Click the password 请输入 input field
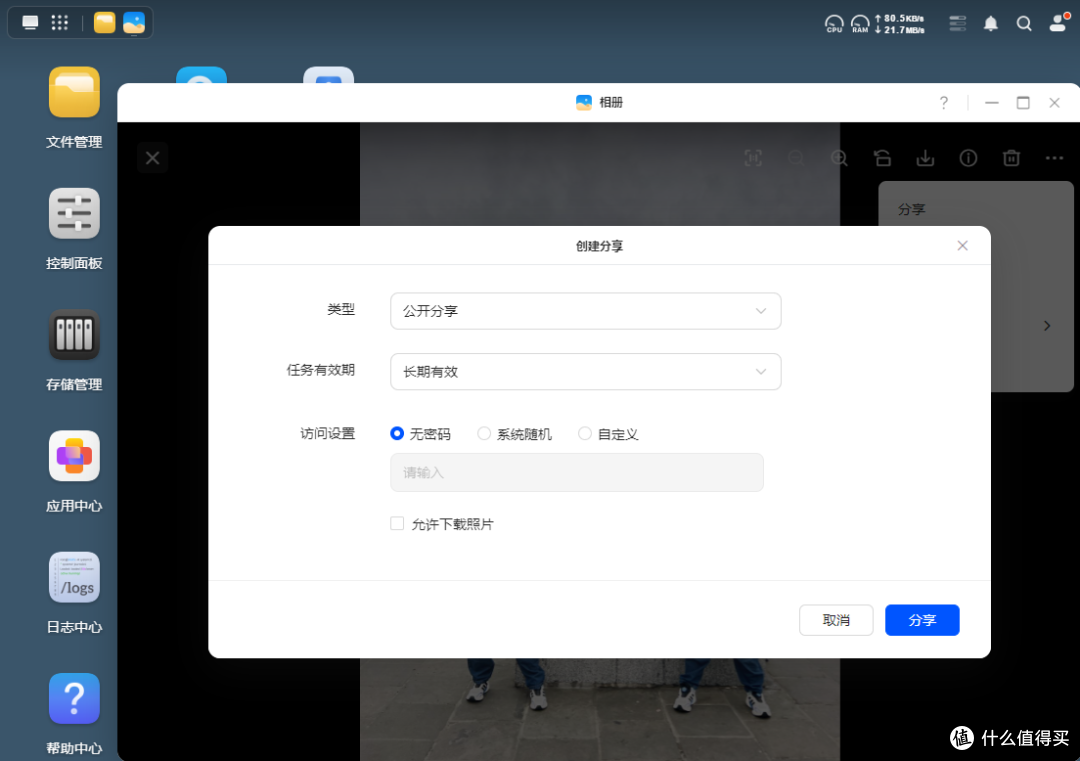This screenshot has width=1080, height=761. [577, 472]
